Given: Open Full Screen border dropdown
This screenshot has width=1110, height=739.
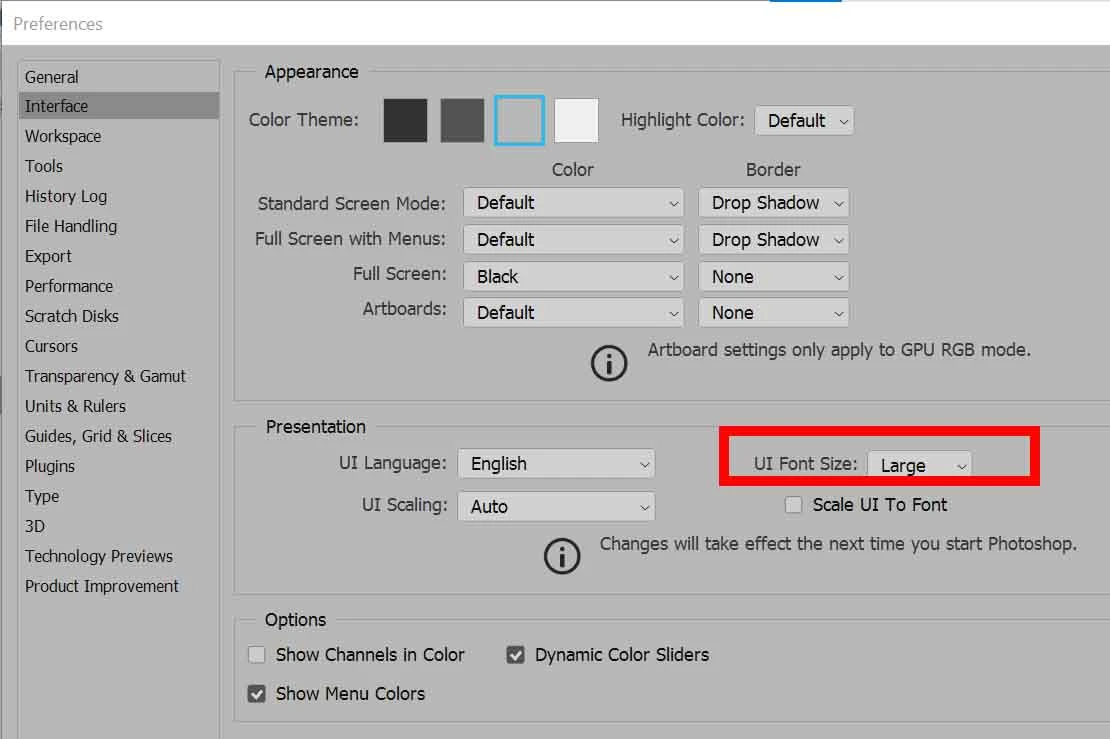Looking at the screenshot, I should coord(774,277).
